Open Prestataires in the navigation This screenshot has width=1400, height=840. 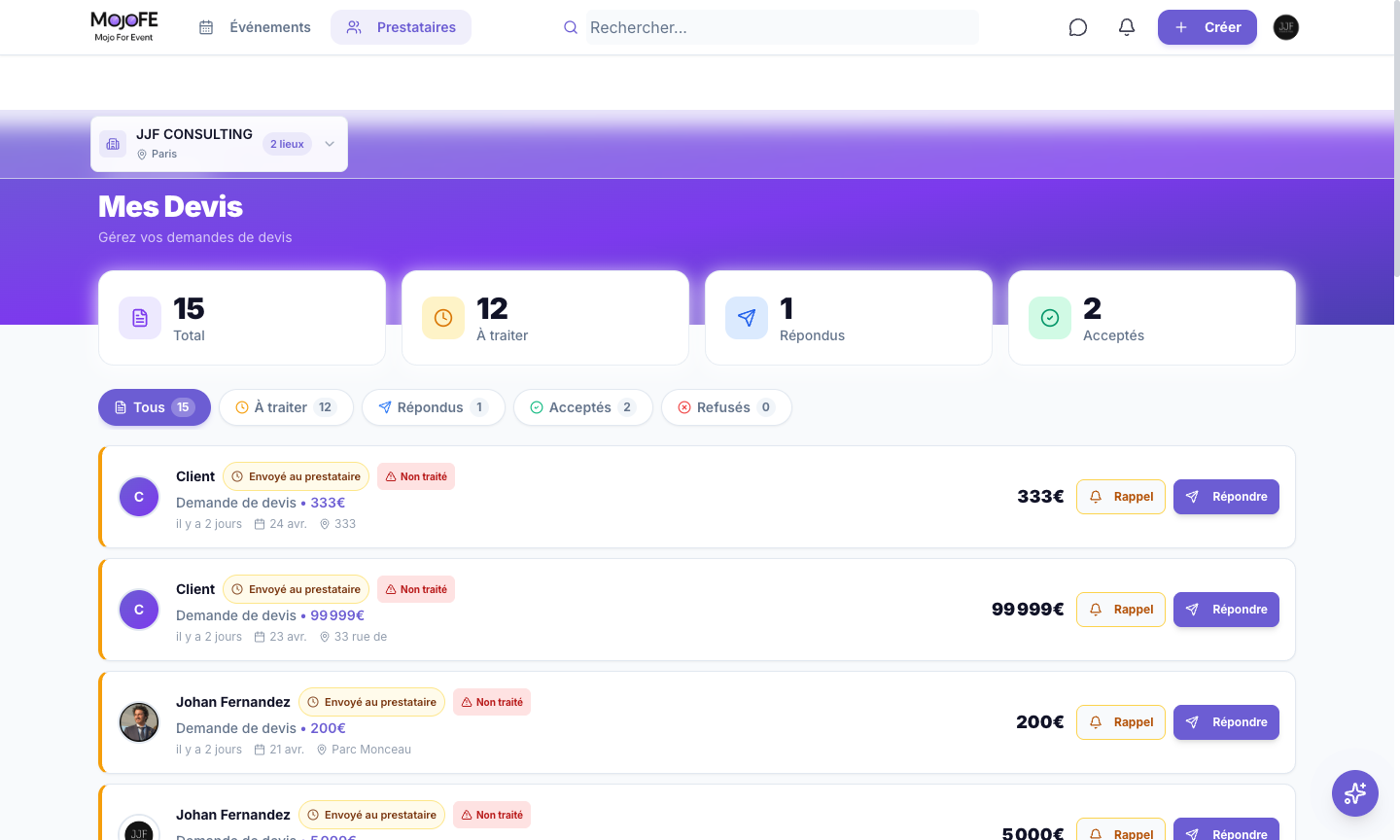point(401,27)
